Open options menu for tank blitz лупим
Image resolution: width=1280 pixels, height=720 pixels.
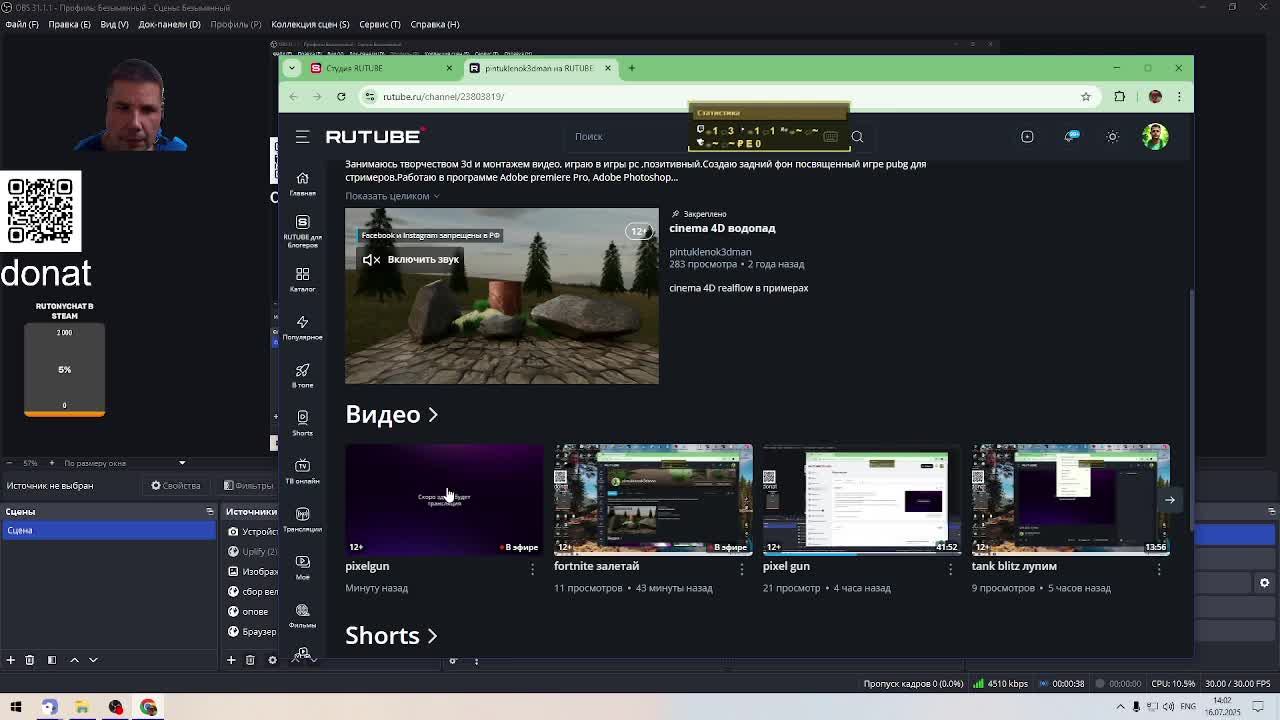pos(1159,569)
